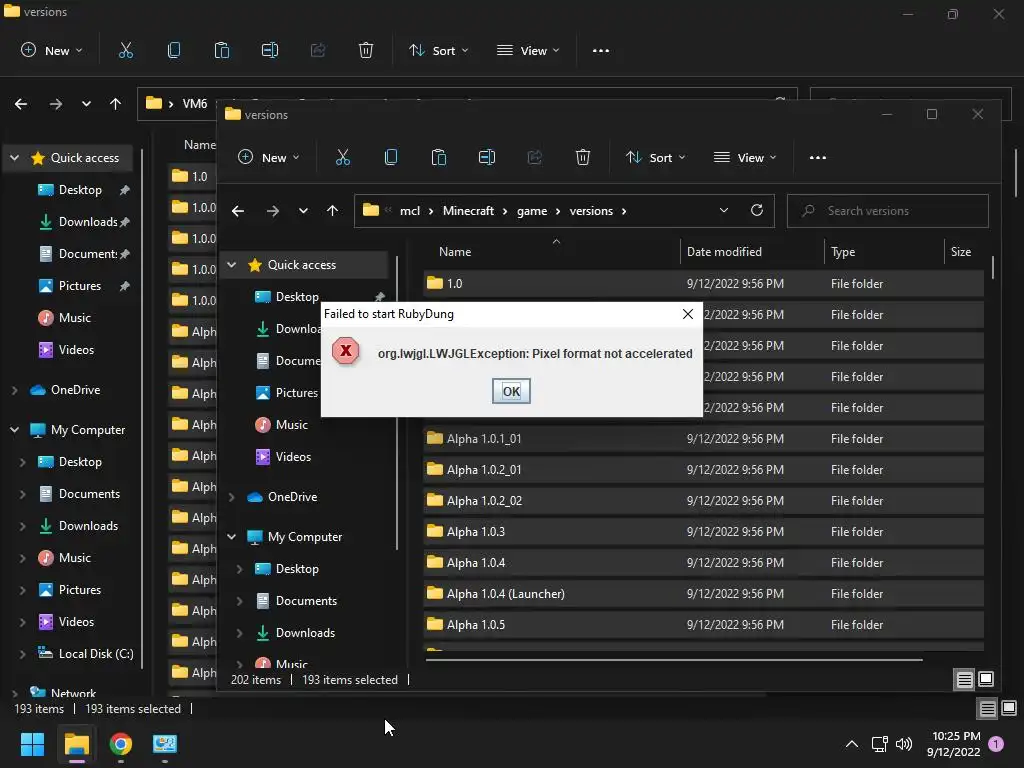Switch front window to details view icon
The height and width of the screenshot is (768, 1024).
pyautogui.click(x=965, y=680)
